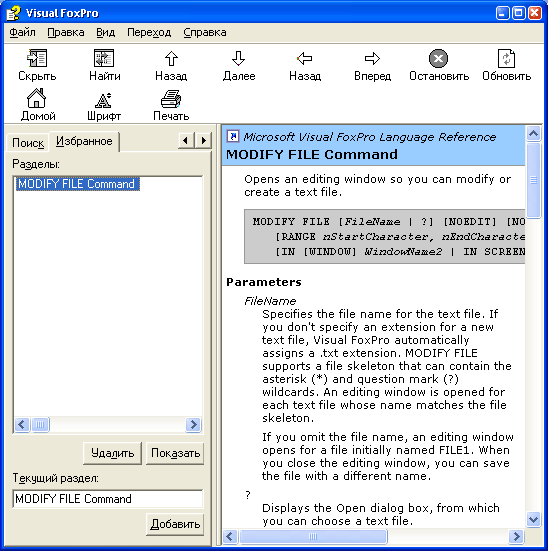Click the content pane vertical scroll thumb
Screen dimensions: 548x551
coord(534,180)
